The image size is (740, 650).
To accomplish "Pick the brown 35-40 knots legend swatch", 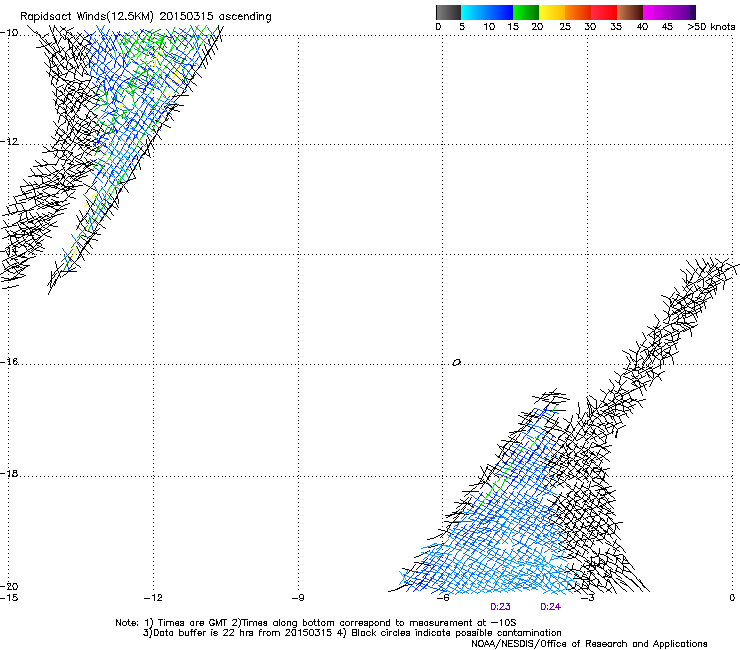I will pyautogui.click(x=630, y=12).
